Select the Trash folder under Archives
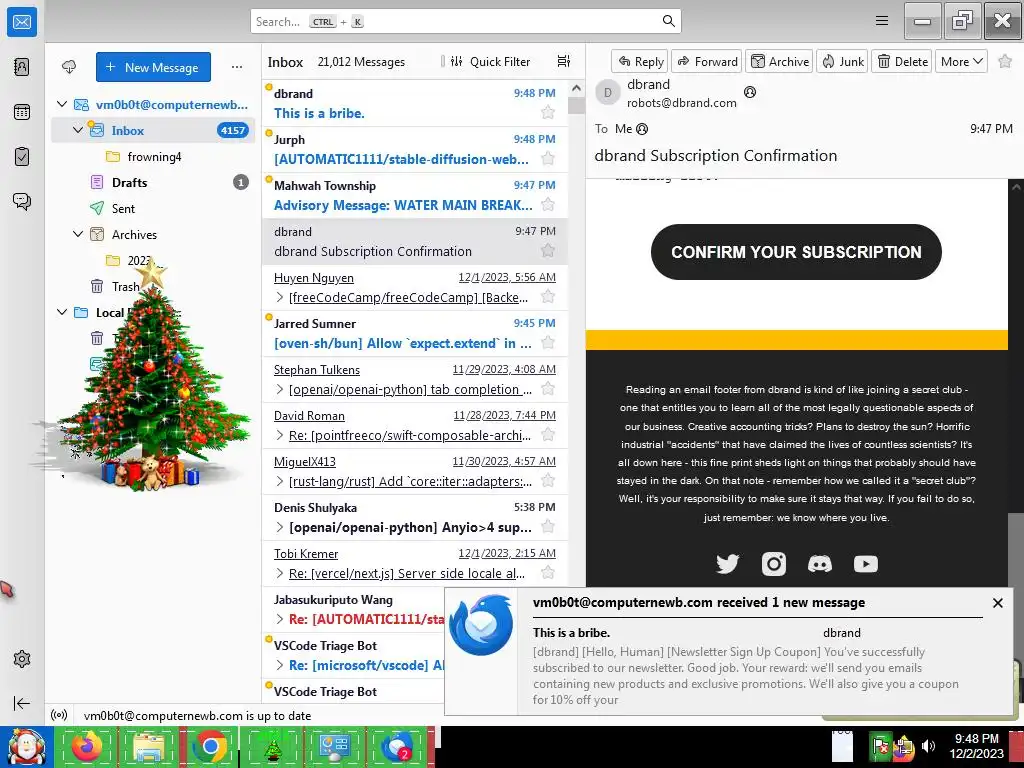This screenshot has width=1024, height=768. (153, 286)
